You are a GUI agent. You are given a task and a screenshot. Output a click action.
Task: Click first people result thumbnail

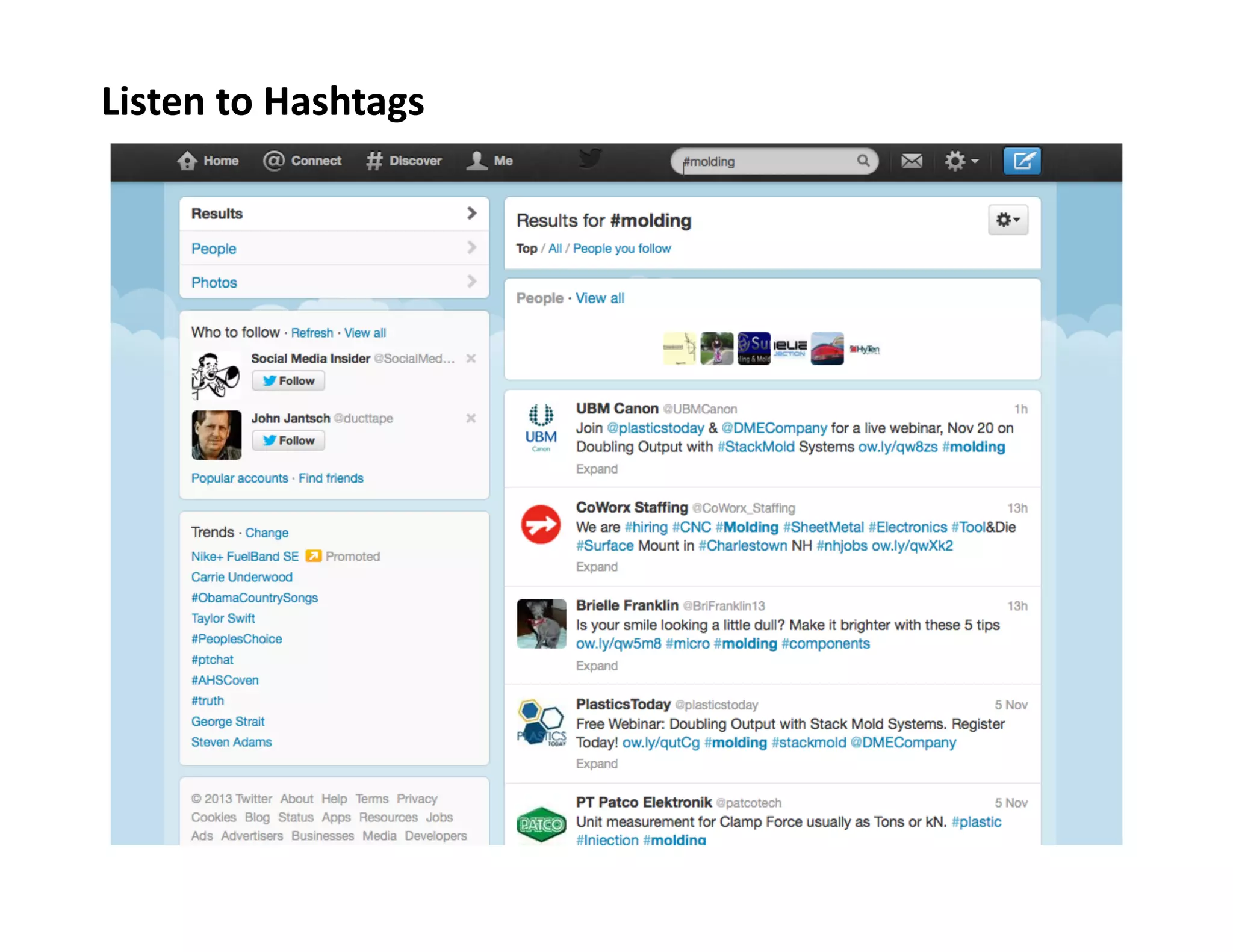[x=679, y=348]
